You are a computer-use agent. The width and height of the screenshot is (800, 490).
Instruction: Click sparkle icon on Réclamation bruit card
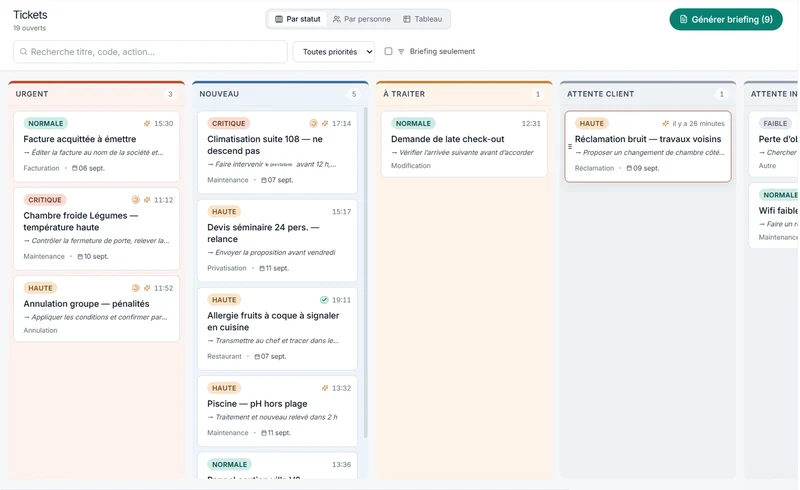coord(665,124)
